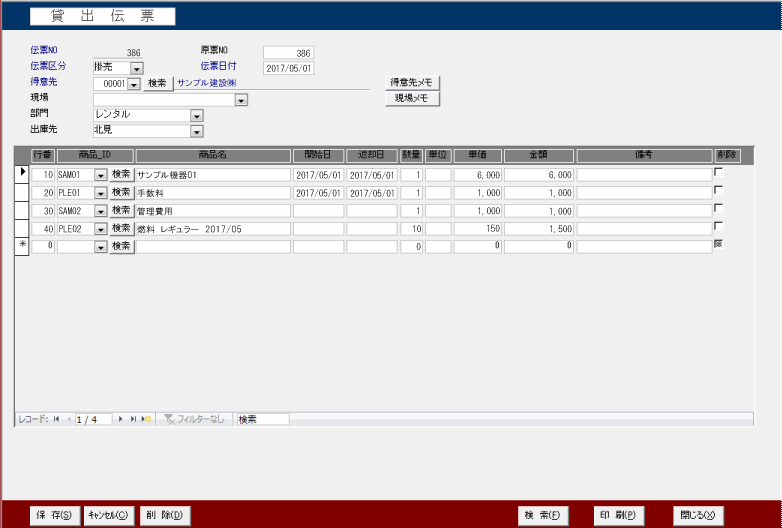Expand the 部門 レンタル dropdown
This screenshot has height=528, width=782.
tap(196, 115)
